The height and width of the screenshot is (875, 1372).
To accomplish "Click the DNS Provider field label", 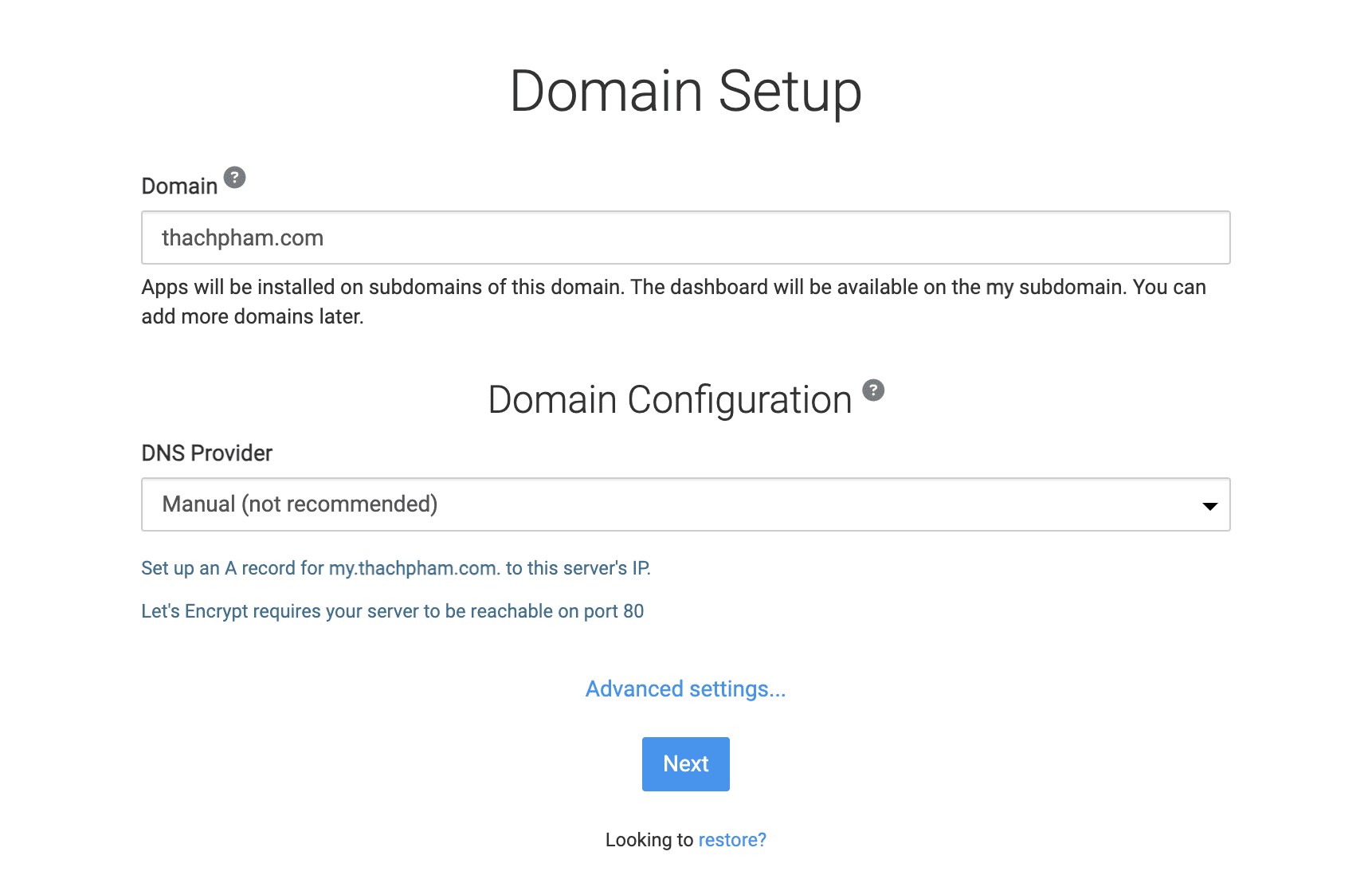I will click(x=206, y=453).
